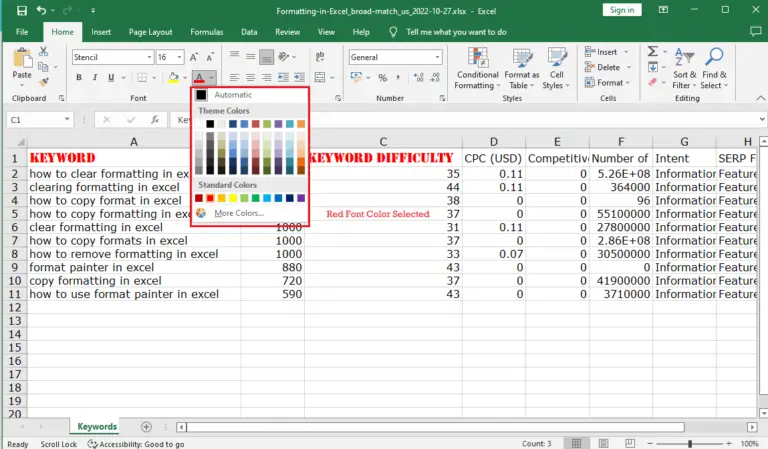This screenshot has width=768, height=449.
Task: Toggle Align Left horizontal alignment
Action: 235,77
